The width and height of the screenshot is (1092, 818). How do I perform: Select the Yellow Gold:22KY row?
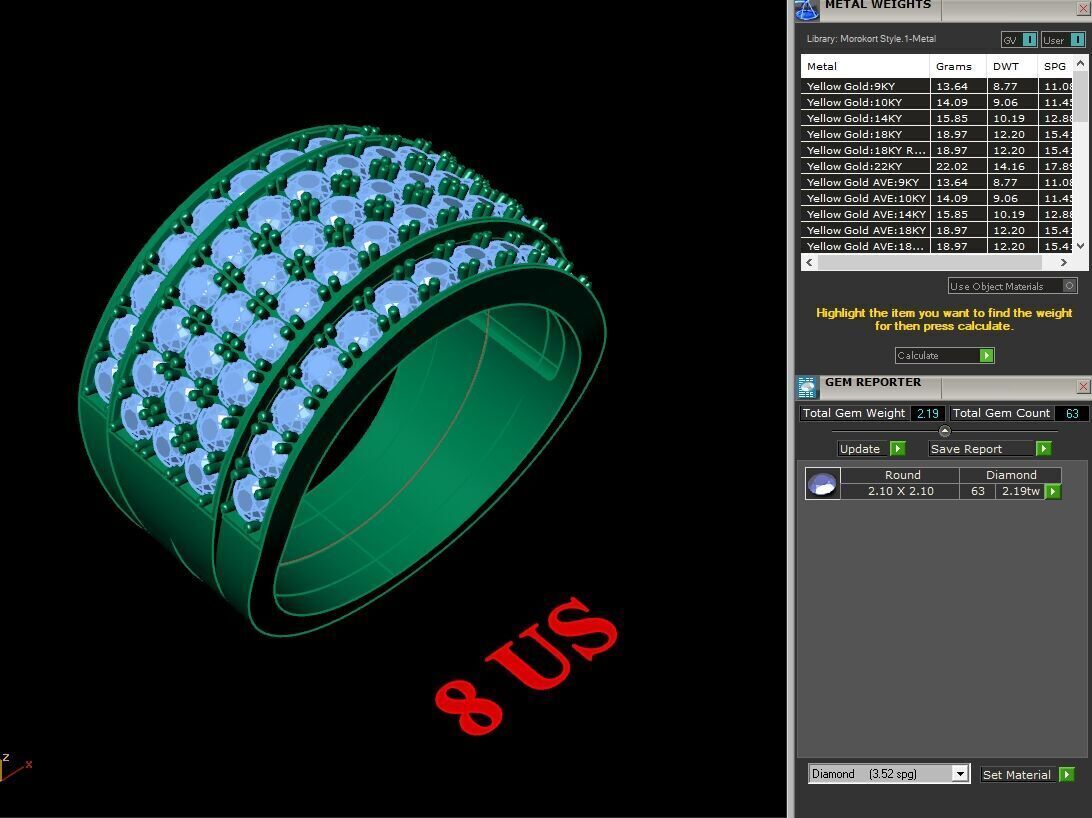click(937, 166)
